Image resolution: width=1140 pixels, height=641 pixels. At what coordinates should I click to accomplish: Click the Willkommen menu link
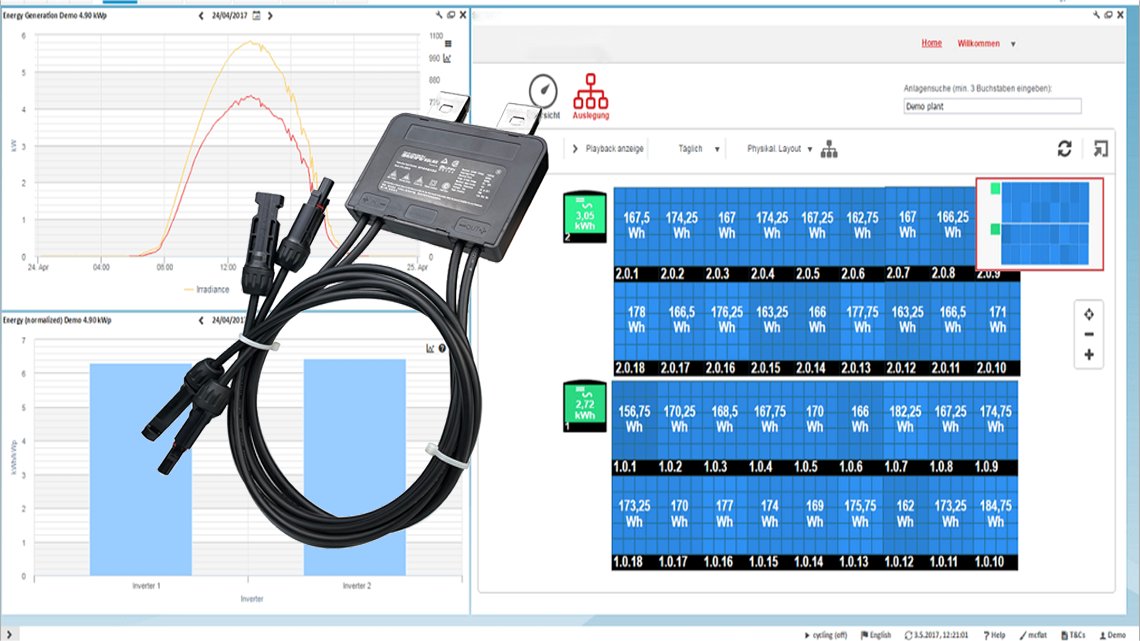click(978, 44)
